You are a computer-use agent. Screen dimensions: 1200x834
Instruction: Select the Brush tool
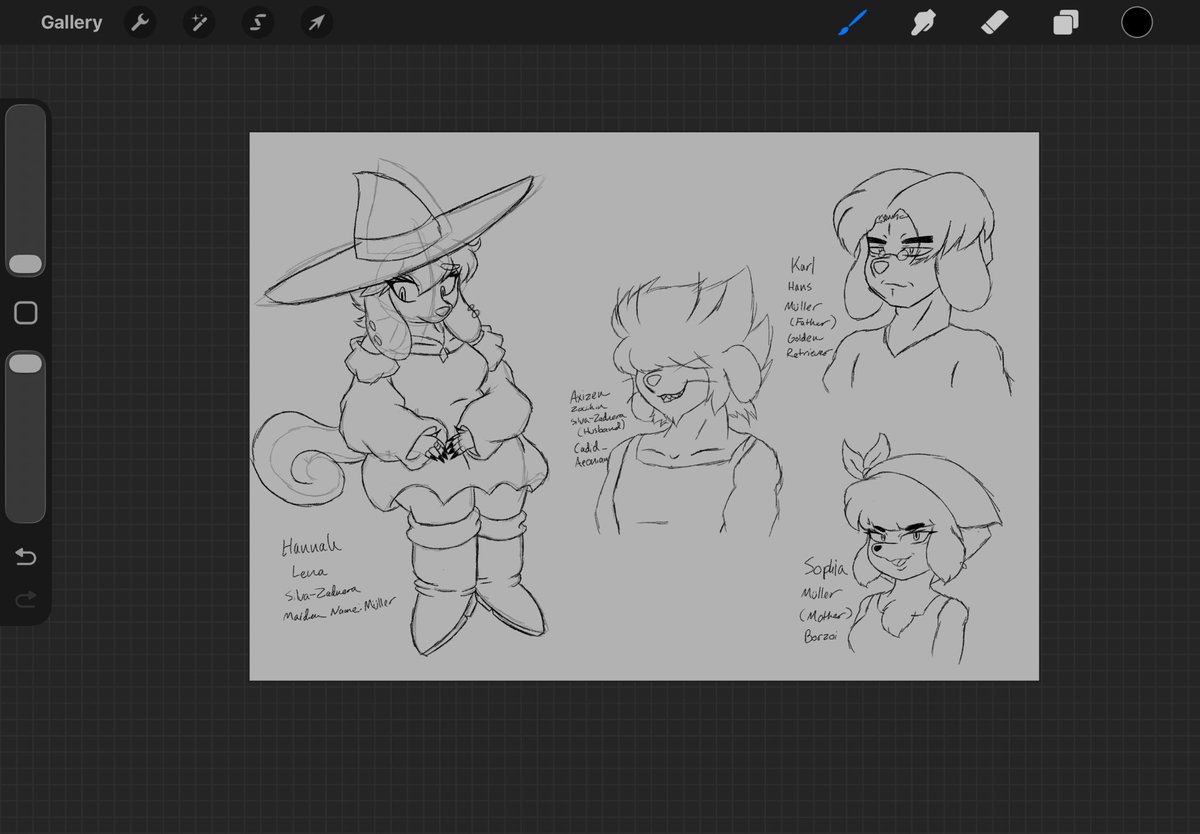pos(853,22)
